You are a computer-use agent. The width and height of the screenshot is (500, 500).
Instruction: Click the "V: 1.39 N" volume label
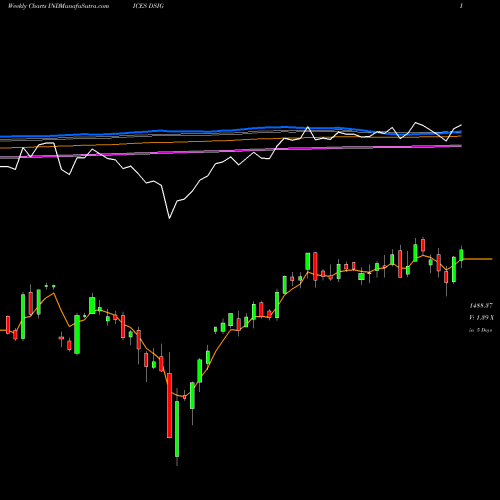(x=481, y=318)
